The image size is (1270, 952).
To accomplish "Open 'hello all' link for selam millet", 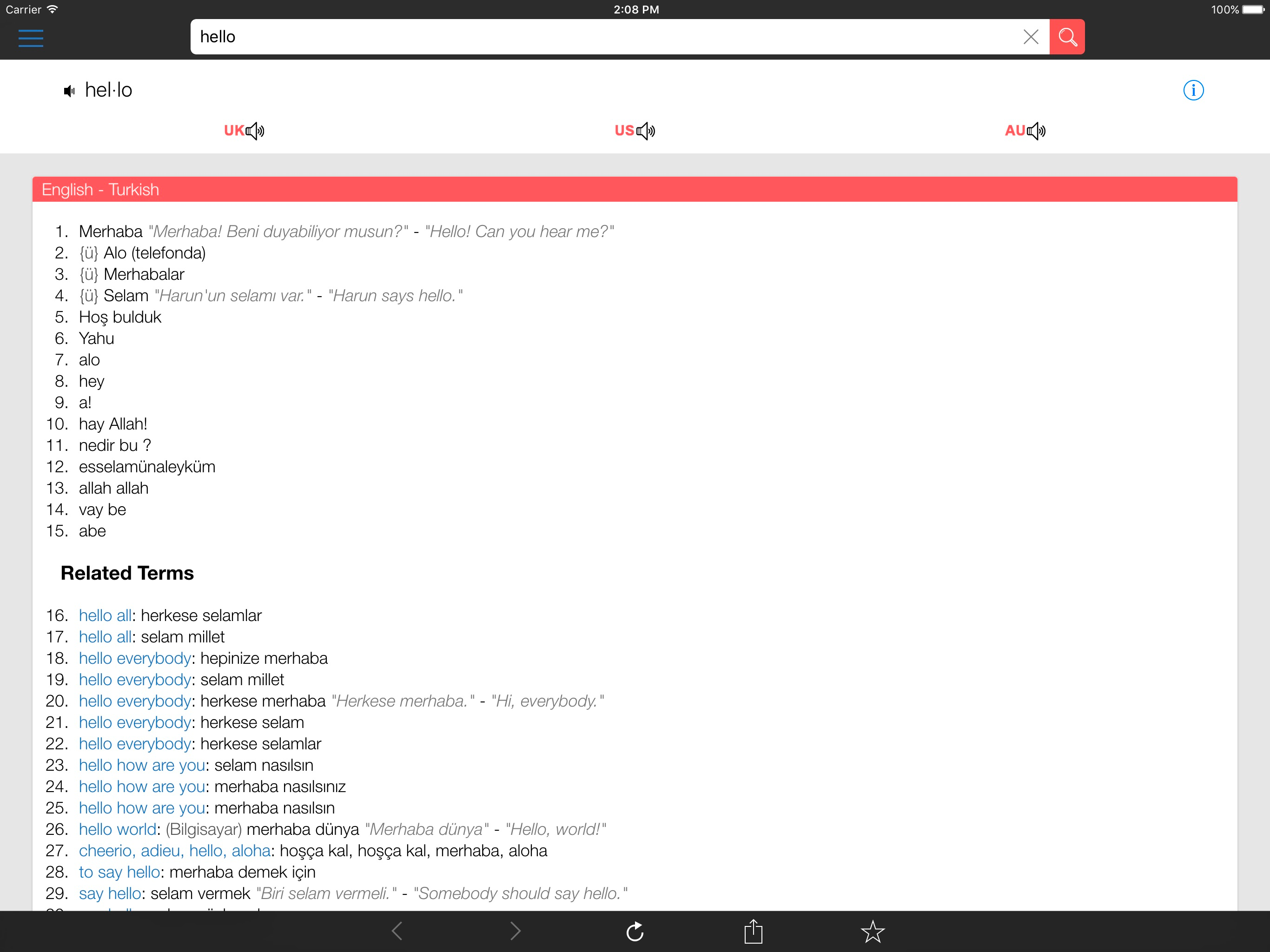I will (x=105, y=637).
